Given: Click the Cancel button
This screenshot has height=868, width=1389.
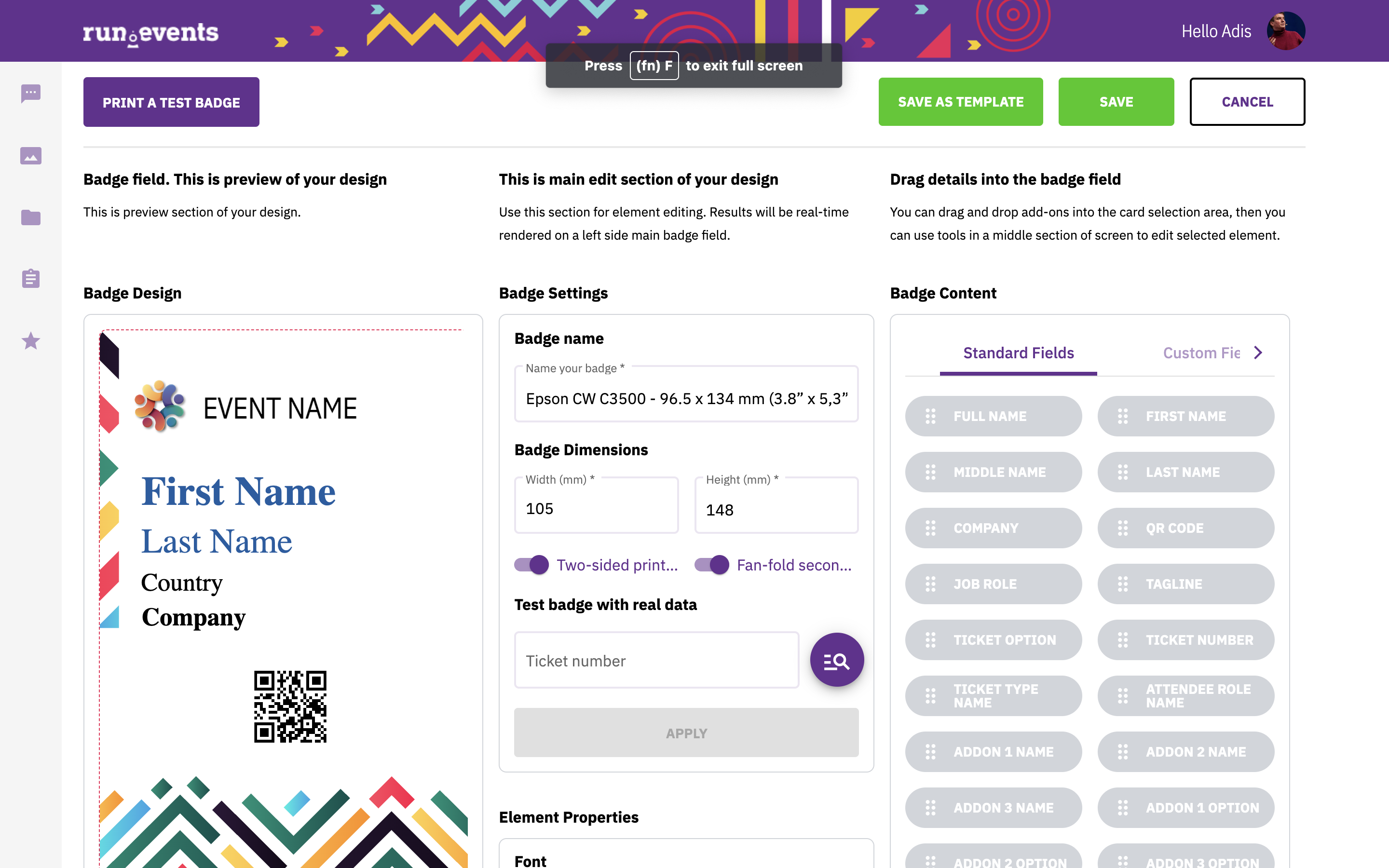Looking at the screenshot, I should (x=1247, y=102).
